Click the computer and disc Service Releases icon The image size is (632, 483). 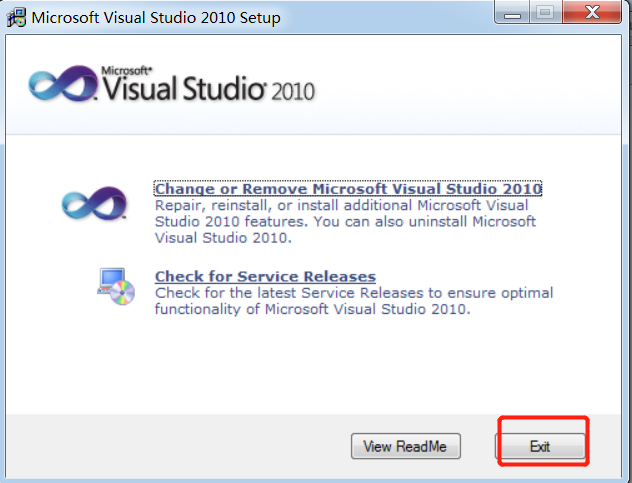tap(116, 287)
